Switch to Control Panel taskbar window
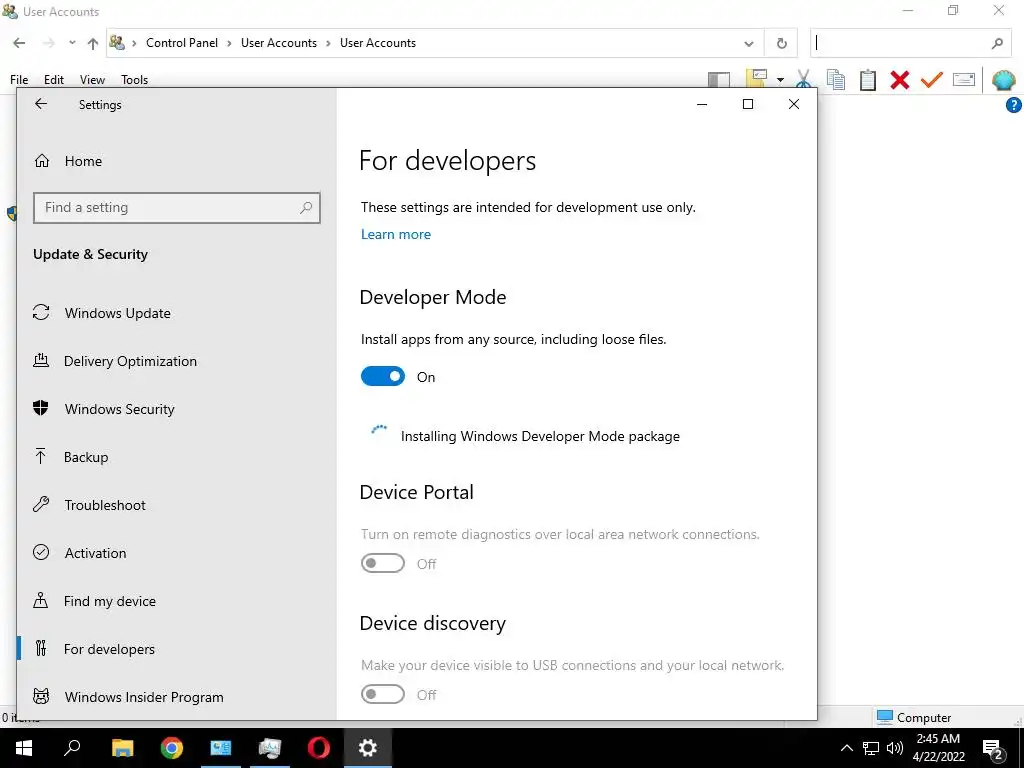This screenshot has width=1024, height=768. (221, 748)
